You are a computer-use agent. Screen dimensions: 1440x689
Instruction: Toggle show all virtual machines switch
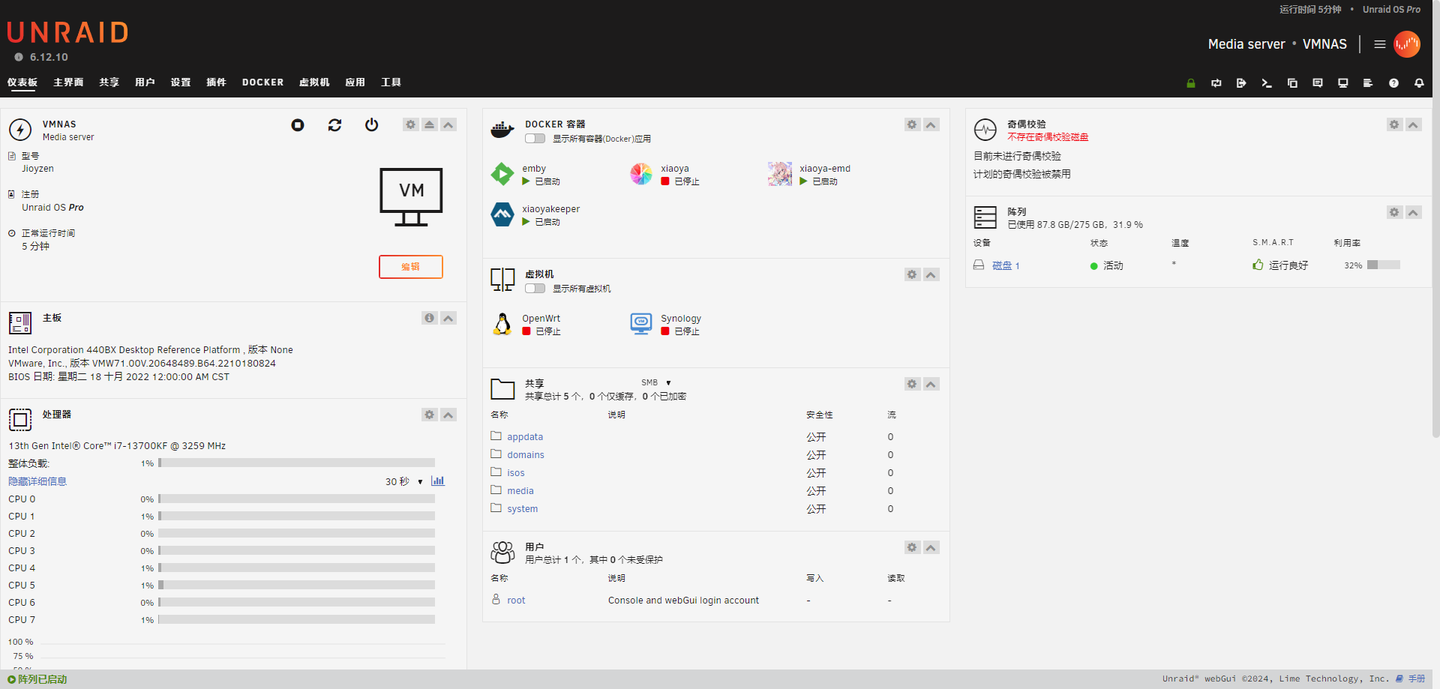coord(535,288)
